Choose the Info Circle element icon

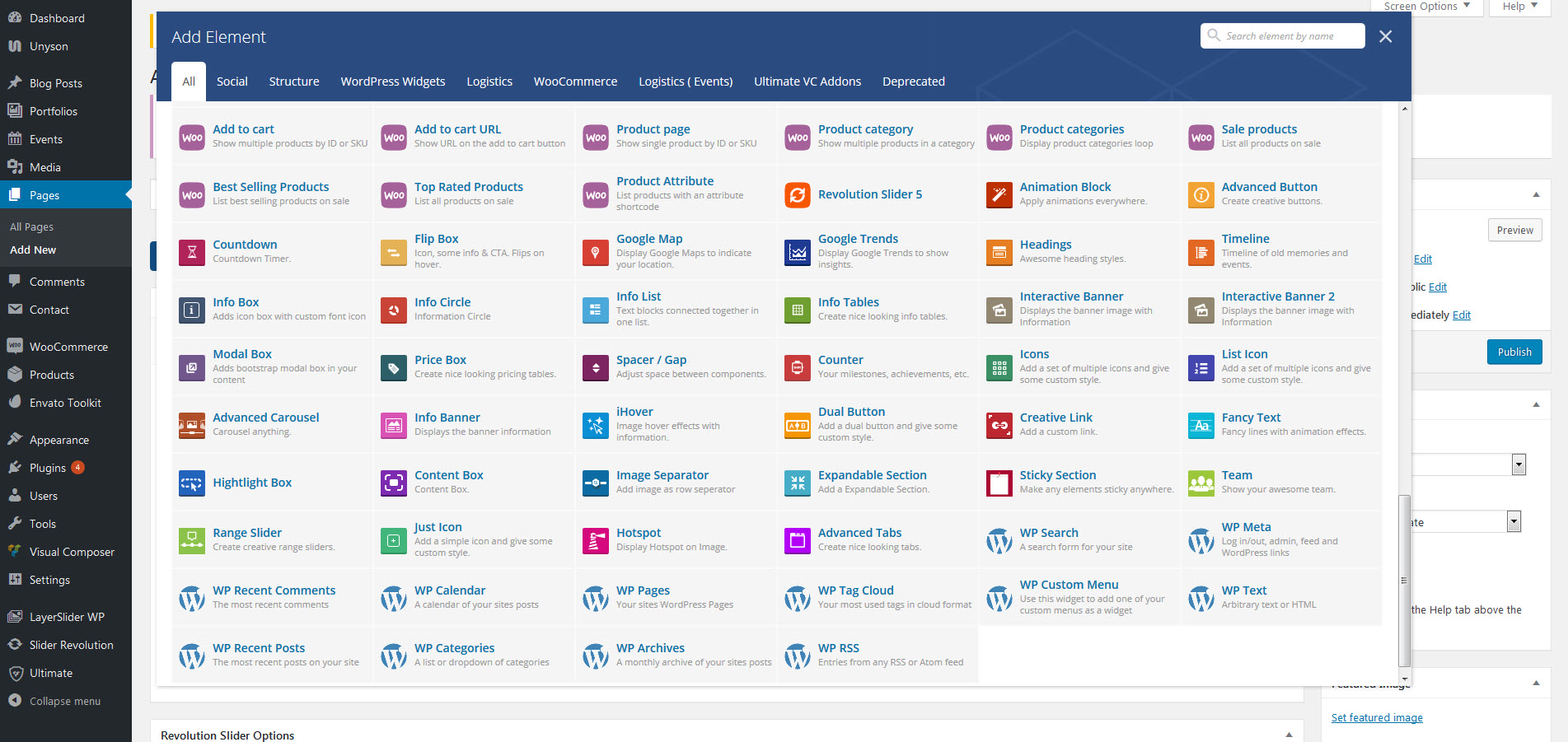(394, 310)
